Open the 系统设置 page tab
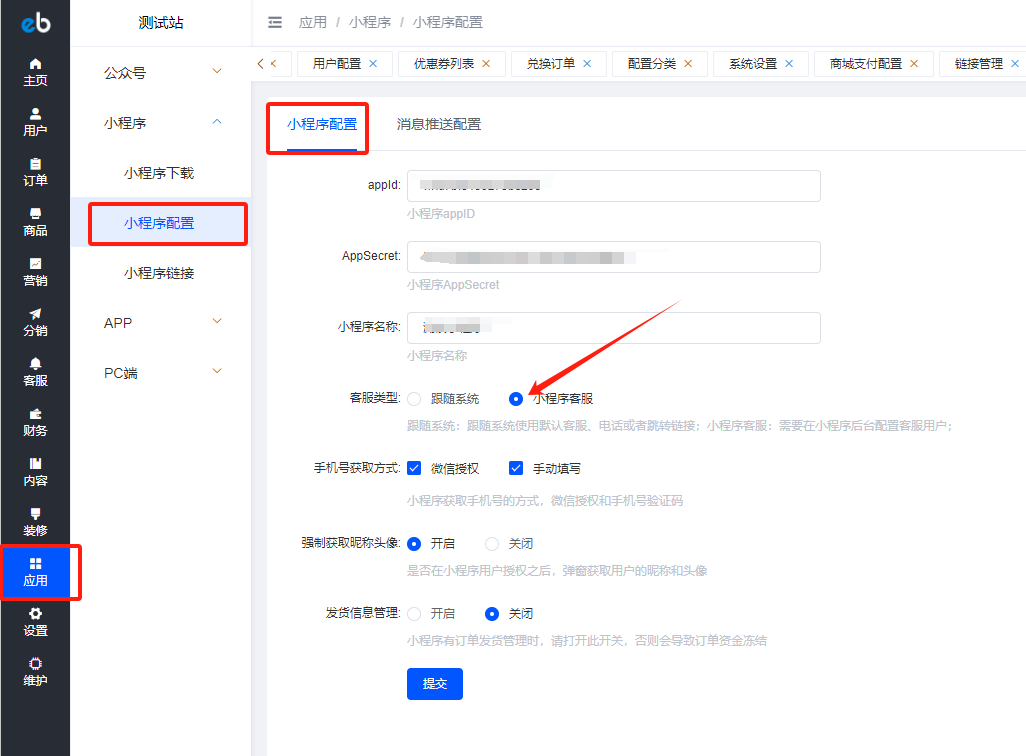Viewport: 1026px width, 756px height. [x=752, y=63]
